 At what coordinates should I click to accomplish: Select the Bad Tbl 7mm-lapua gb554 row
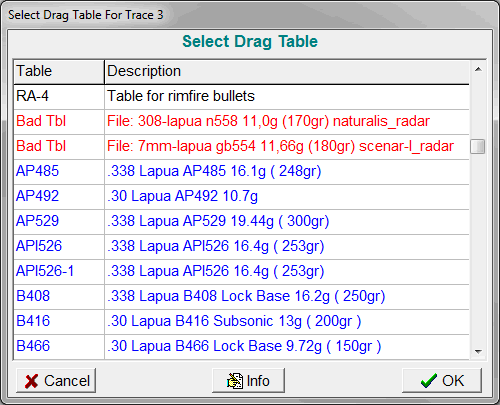[x=241, y=147]
